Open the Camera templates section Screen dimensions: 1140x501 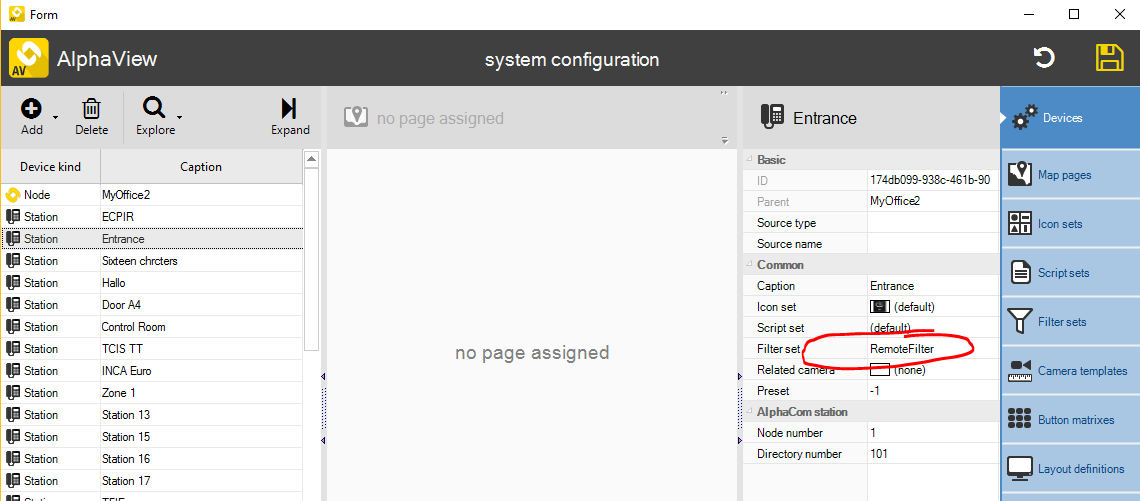click(1069, 371)
